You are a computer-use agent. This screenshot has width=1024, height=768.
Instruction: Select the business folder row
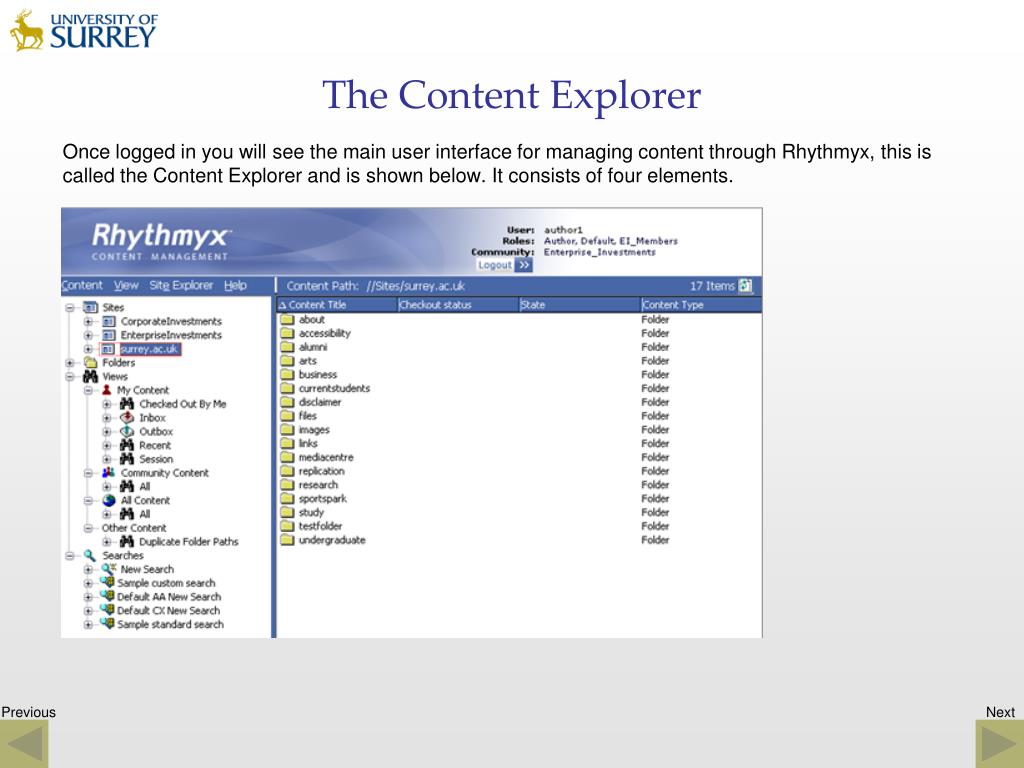(x=520, y=375)
